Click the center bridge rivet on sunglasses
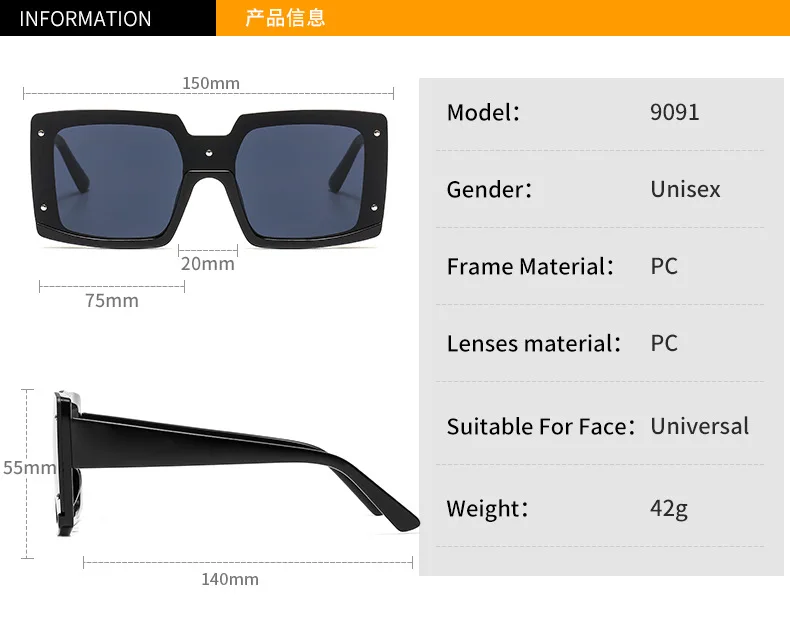The width and height of the screenshot is (790, 641). click(209, 153)
